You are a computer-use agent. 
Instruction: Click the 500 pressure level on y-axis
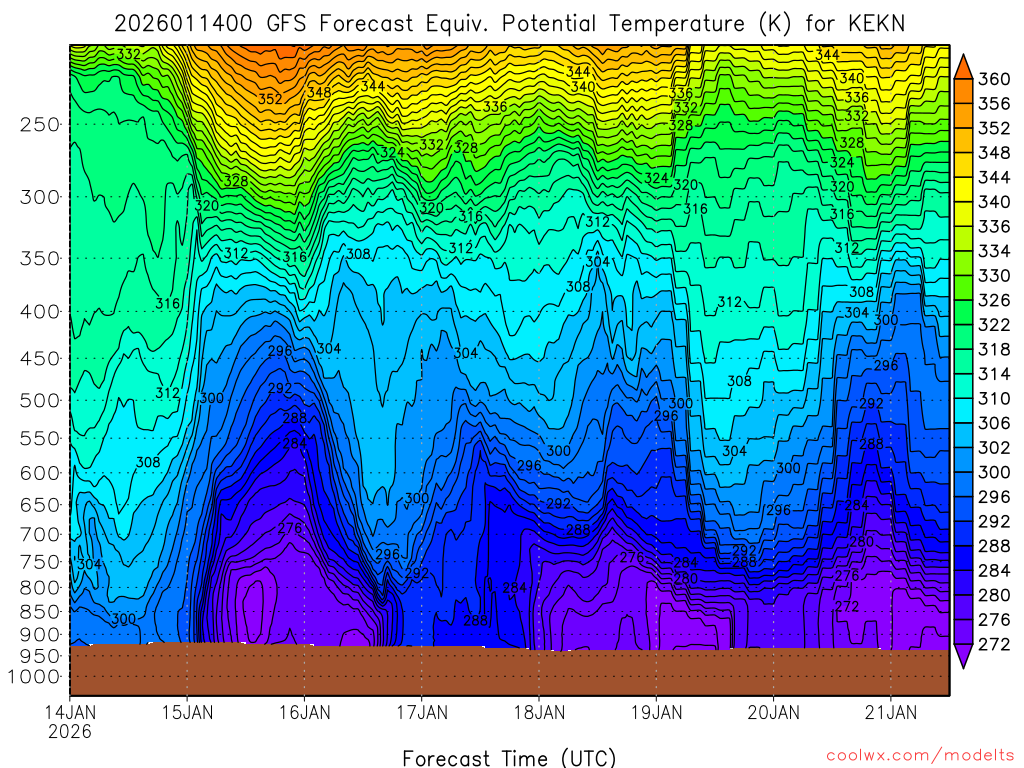(x=39, y=400)
